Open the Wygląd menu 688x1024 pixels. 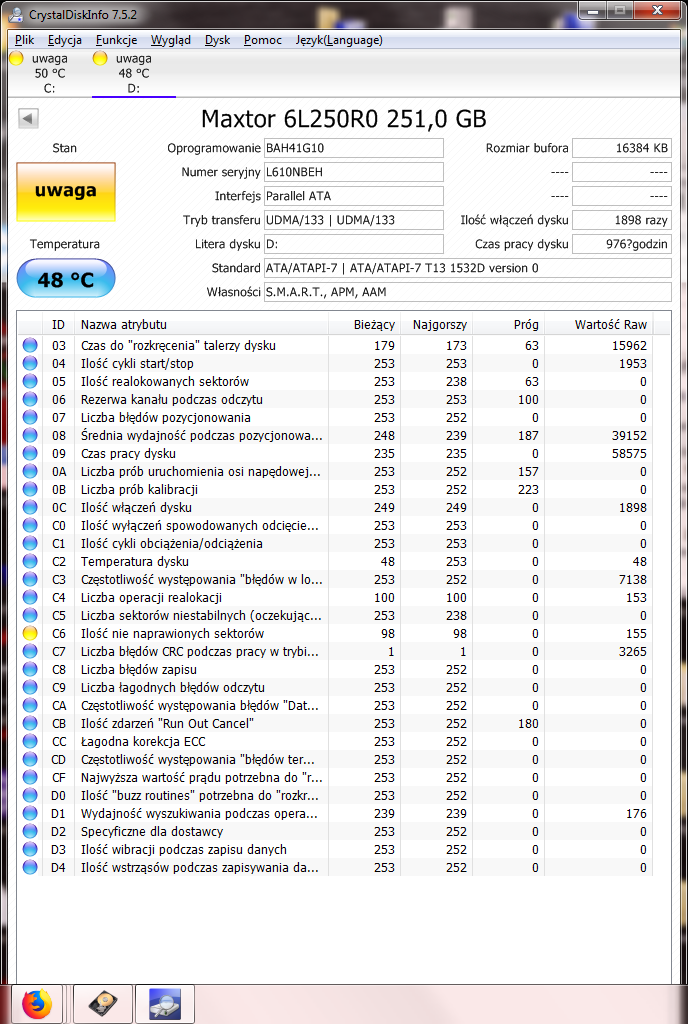click(170, 40)
